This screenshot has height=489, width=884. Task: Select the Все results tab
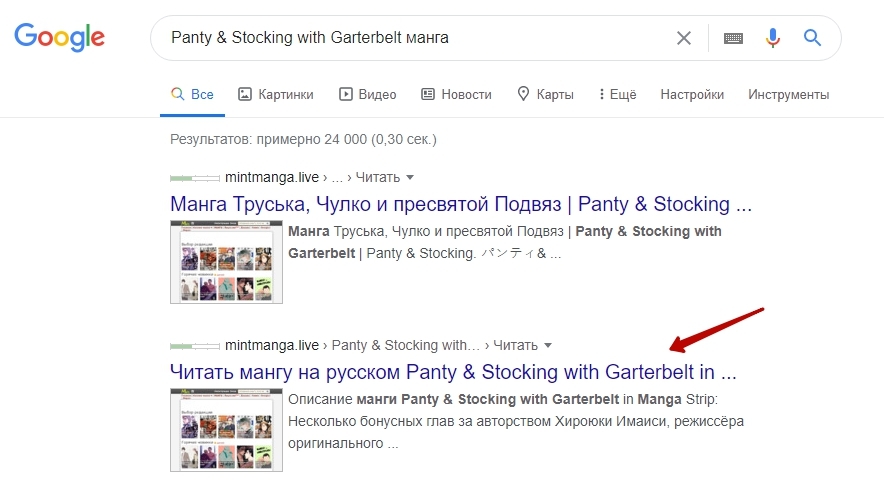[x=192, y=94]
